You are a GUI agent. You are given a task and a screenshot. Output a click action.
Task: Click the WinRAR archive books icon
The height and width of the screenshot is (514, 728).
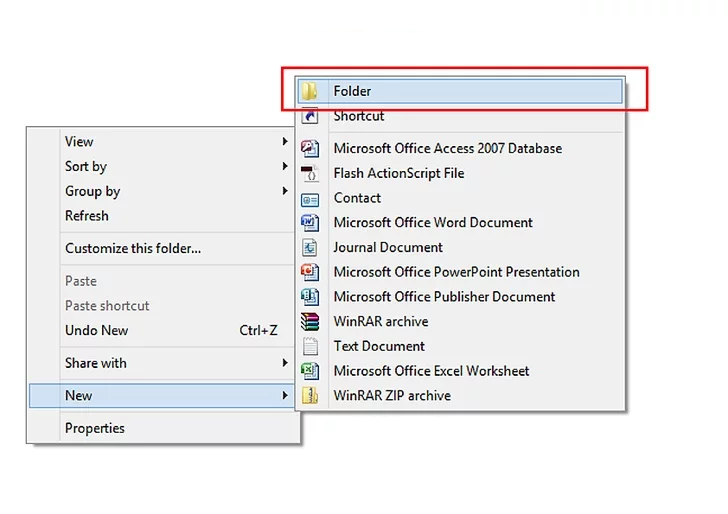[310, 321]
